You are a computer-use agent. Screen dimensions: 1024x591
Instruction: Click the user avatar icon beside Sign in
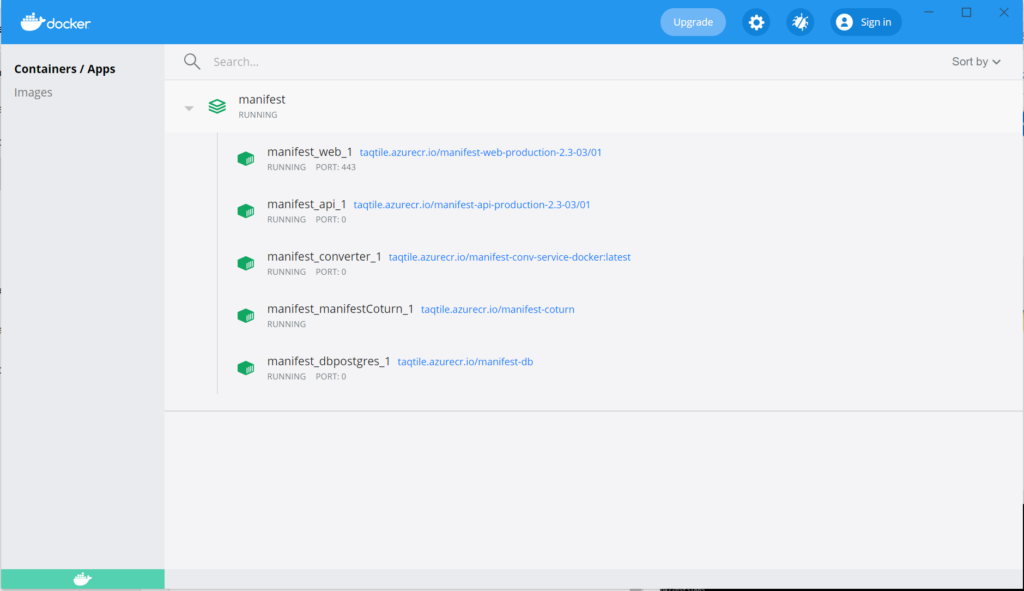[x=844, y=22]
